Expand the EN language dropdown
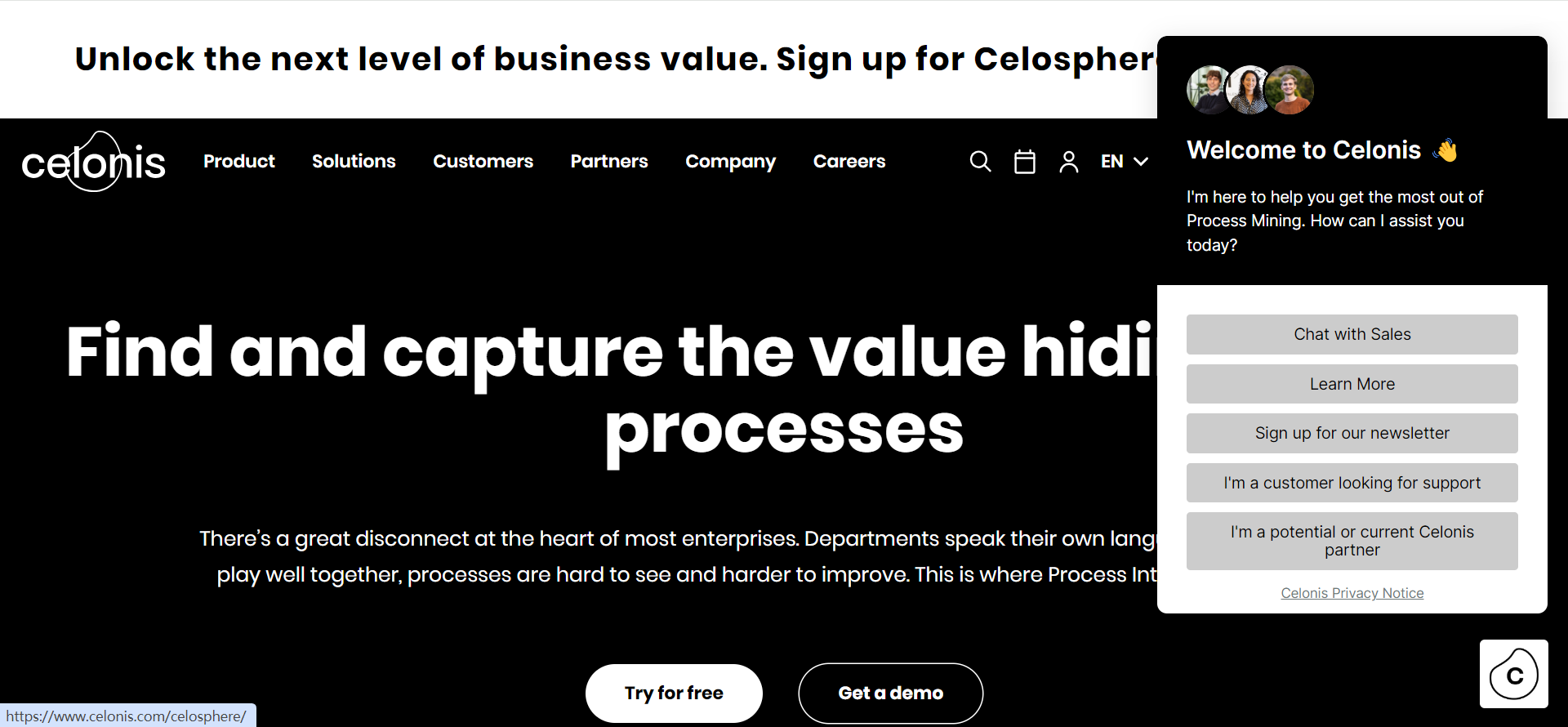1568x727 pixels. [1124, 162]
